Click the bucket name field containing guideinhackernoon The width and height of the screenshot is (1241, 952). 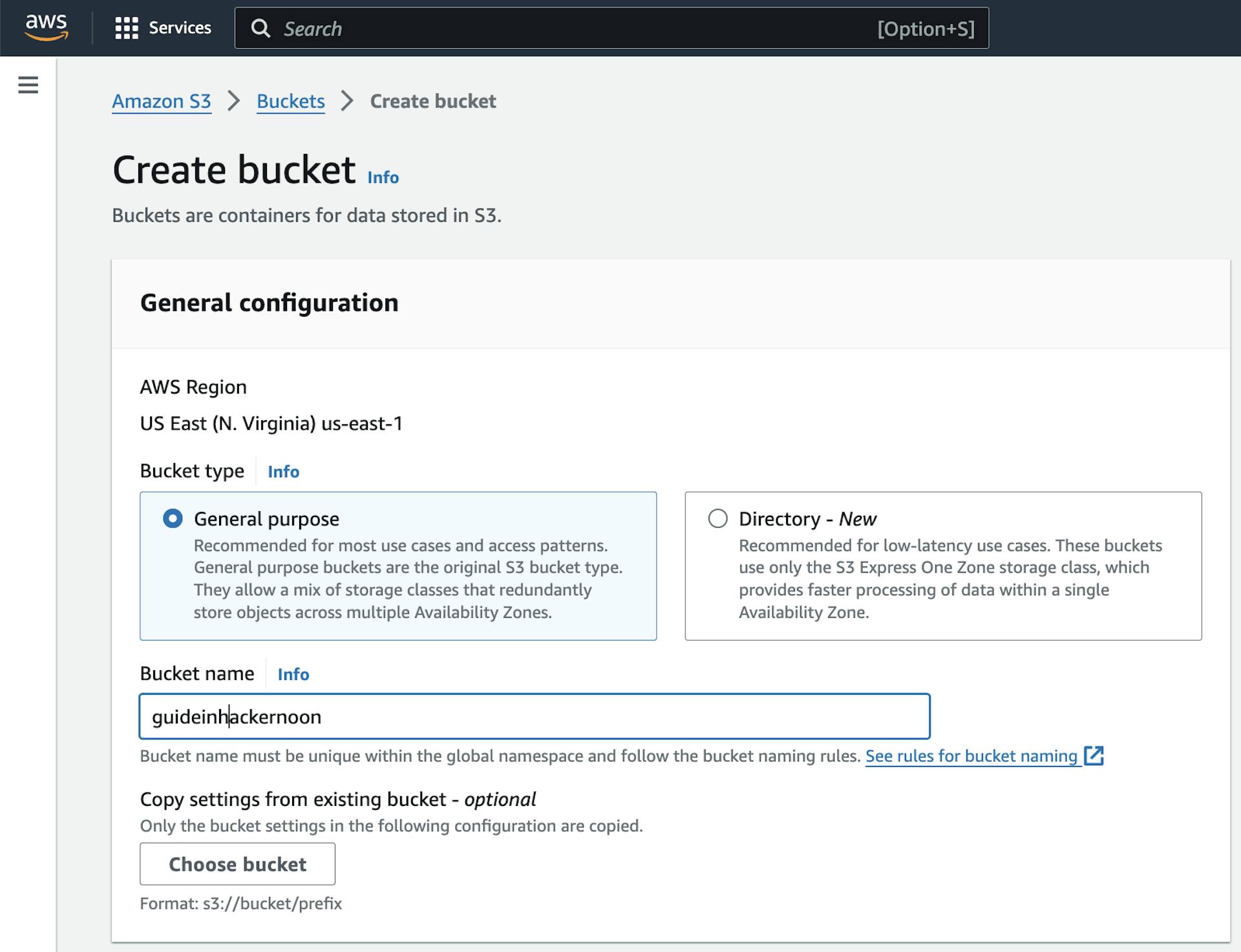(535, 716)
